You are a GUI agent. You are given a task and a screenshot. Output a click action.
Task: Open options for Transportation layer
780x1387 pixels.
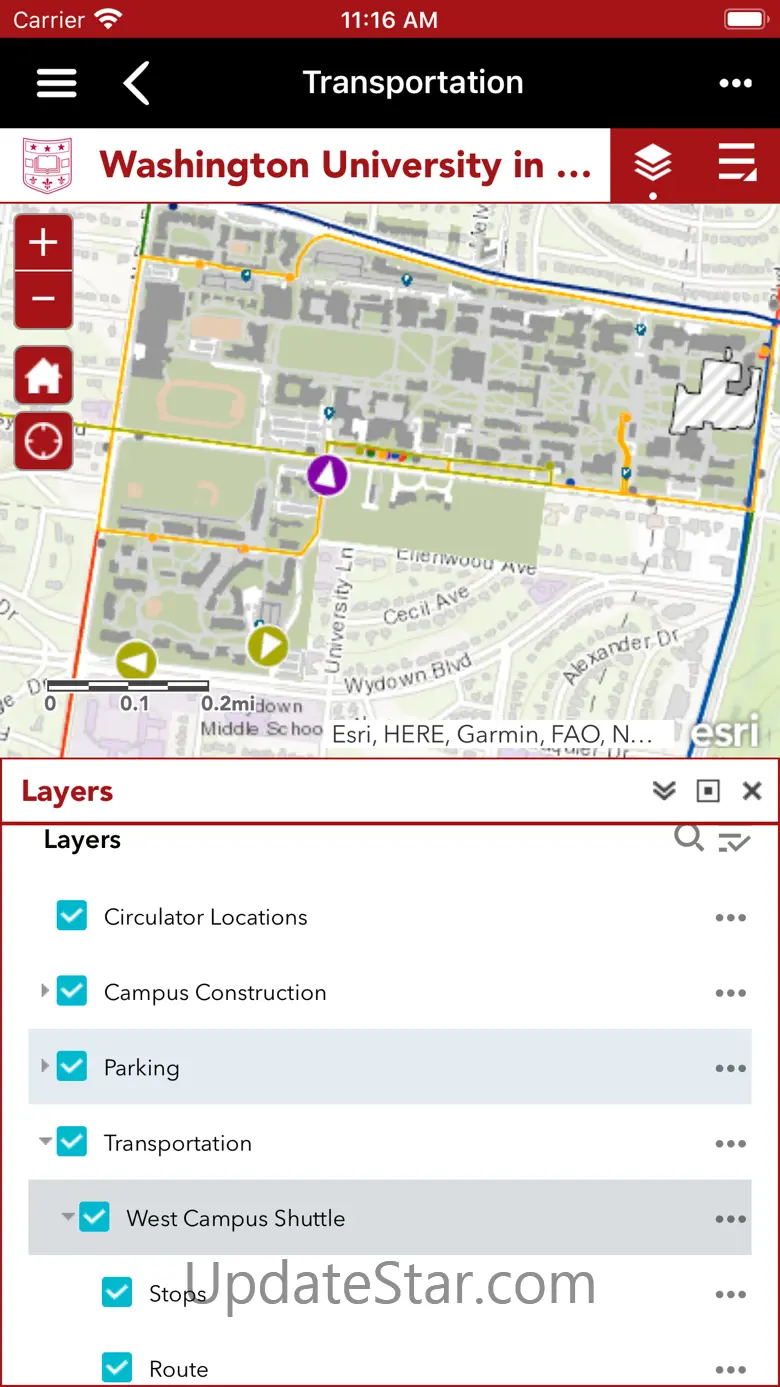pyautogui.click(x=730, y=1144)
